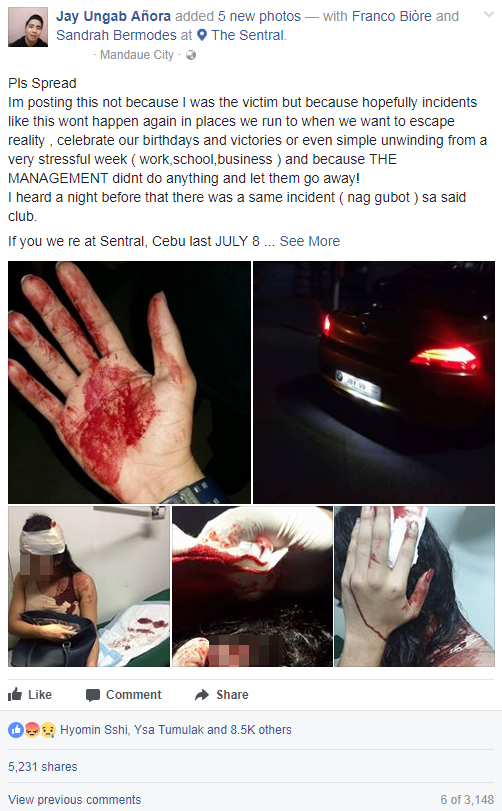Expand post text with See More
The width and height of the screenshot is (502, 811).
pos(310,241)
